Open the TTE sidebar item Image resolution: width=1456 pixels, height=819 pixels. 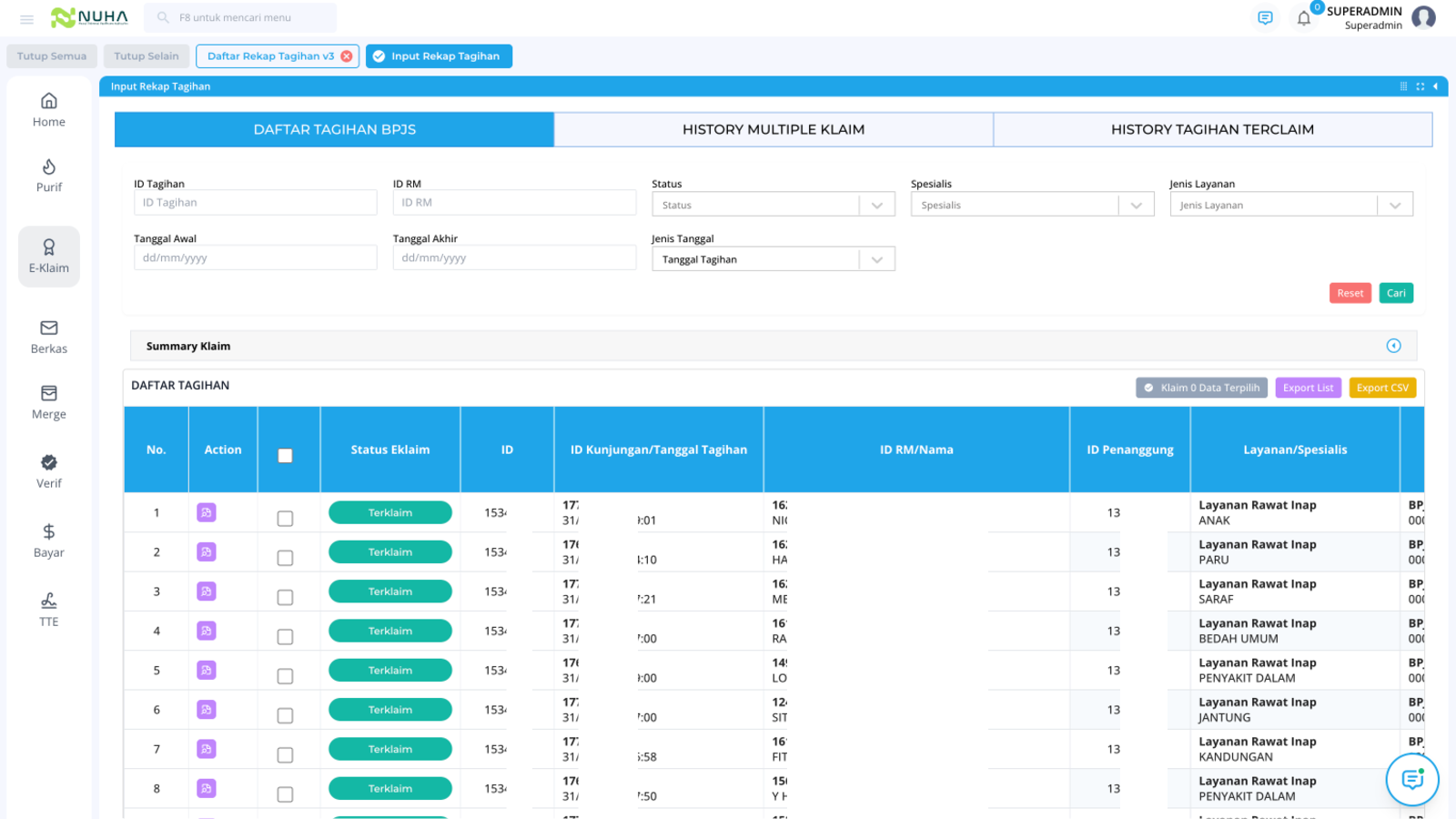(49, 610)
